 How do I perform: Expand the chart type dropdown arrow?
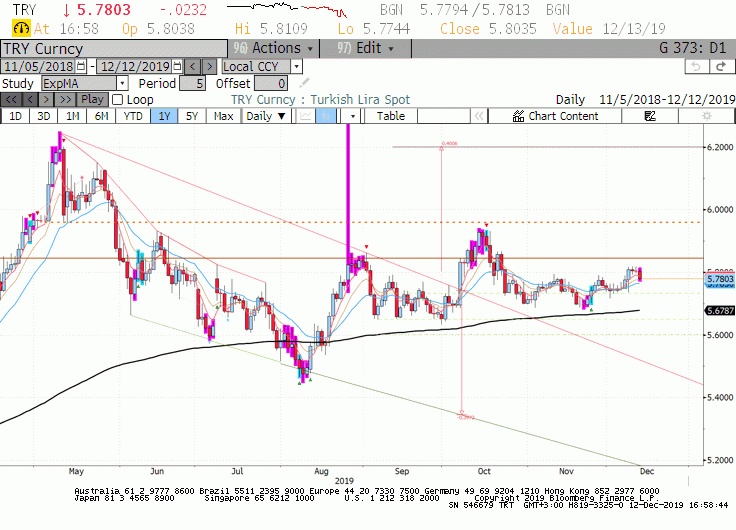(x=352, y=116)
